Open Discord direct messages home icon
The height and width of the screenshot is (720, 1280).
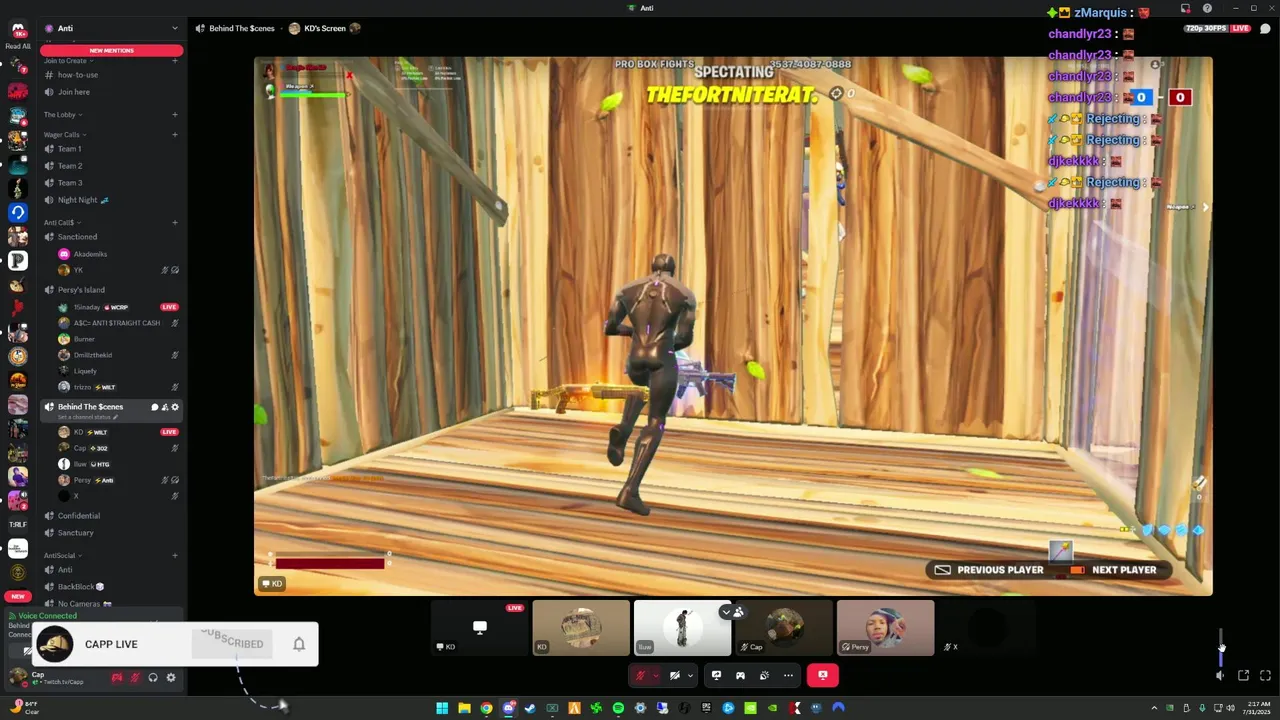click(18, 29)
